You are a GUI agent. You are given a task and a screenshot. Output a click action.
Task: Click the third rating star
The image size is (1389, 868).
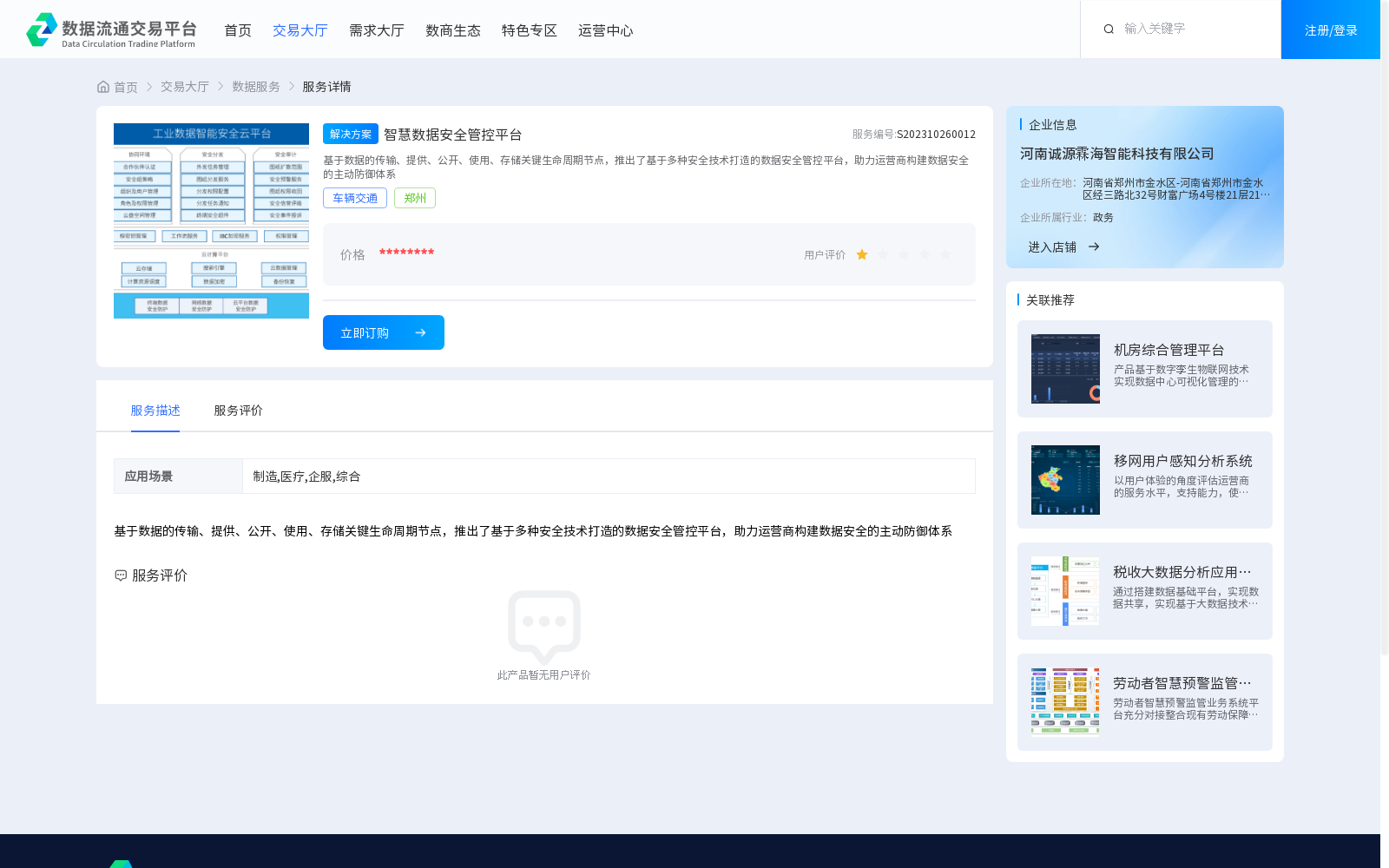coord(904,254)
